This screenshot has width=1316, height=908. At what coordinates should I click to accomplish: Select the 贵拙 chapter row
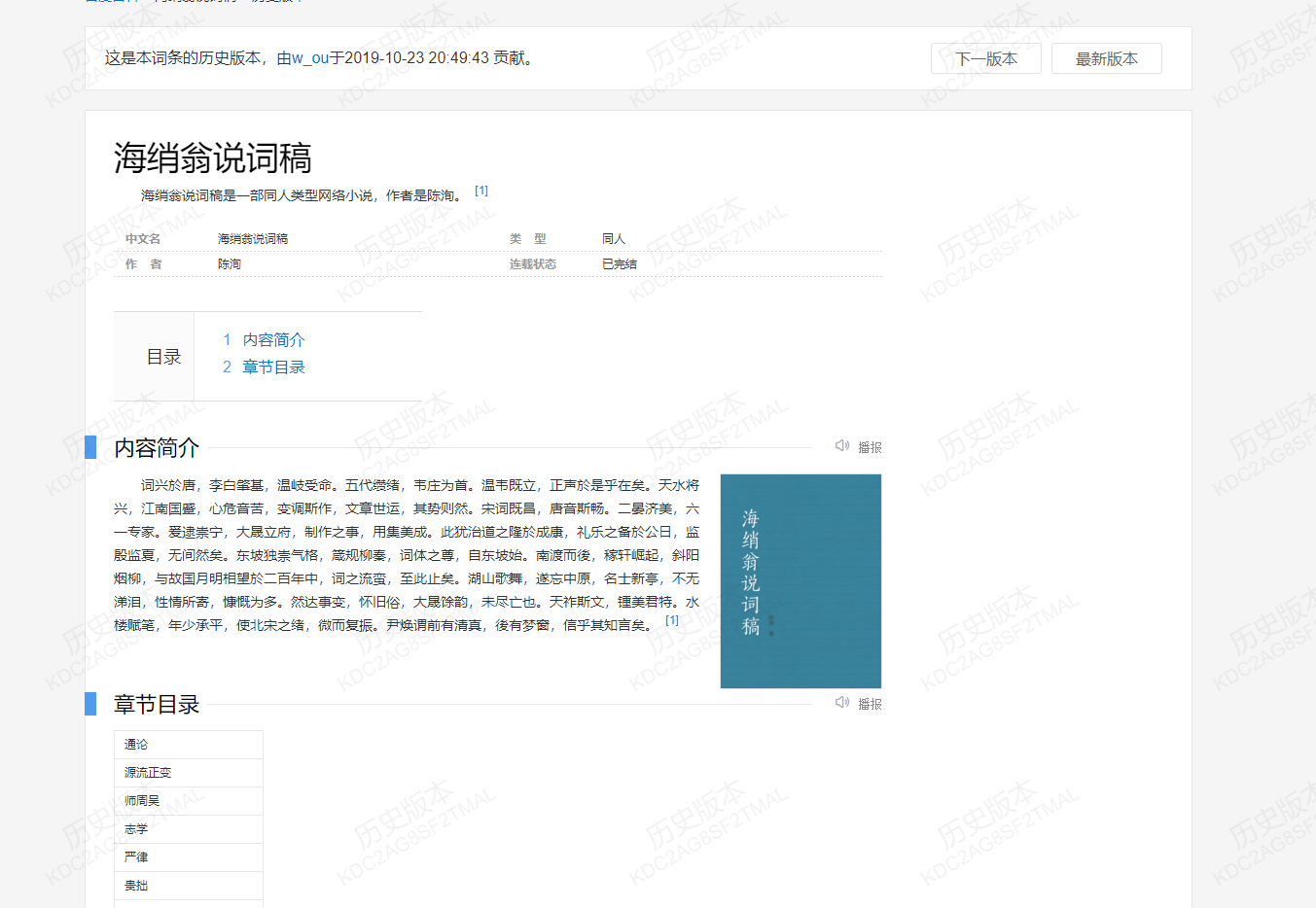(x=189, y=886)
